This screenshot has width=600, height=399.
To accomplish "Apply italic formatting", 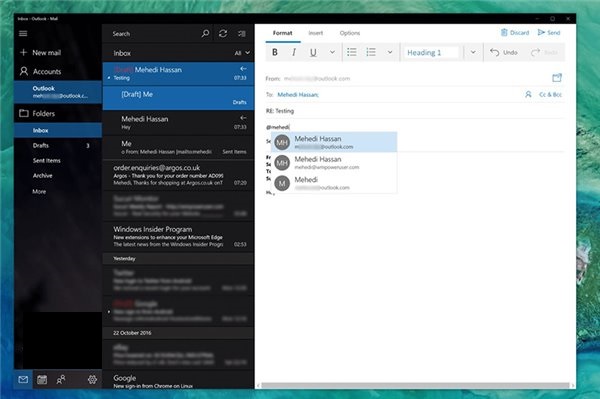I will click(293, 52).
